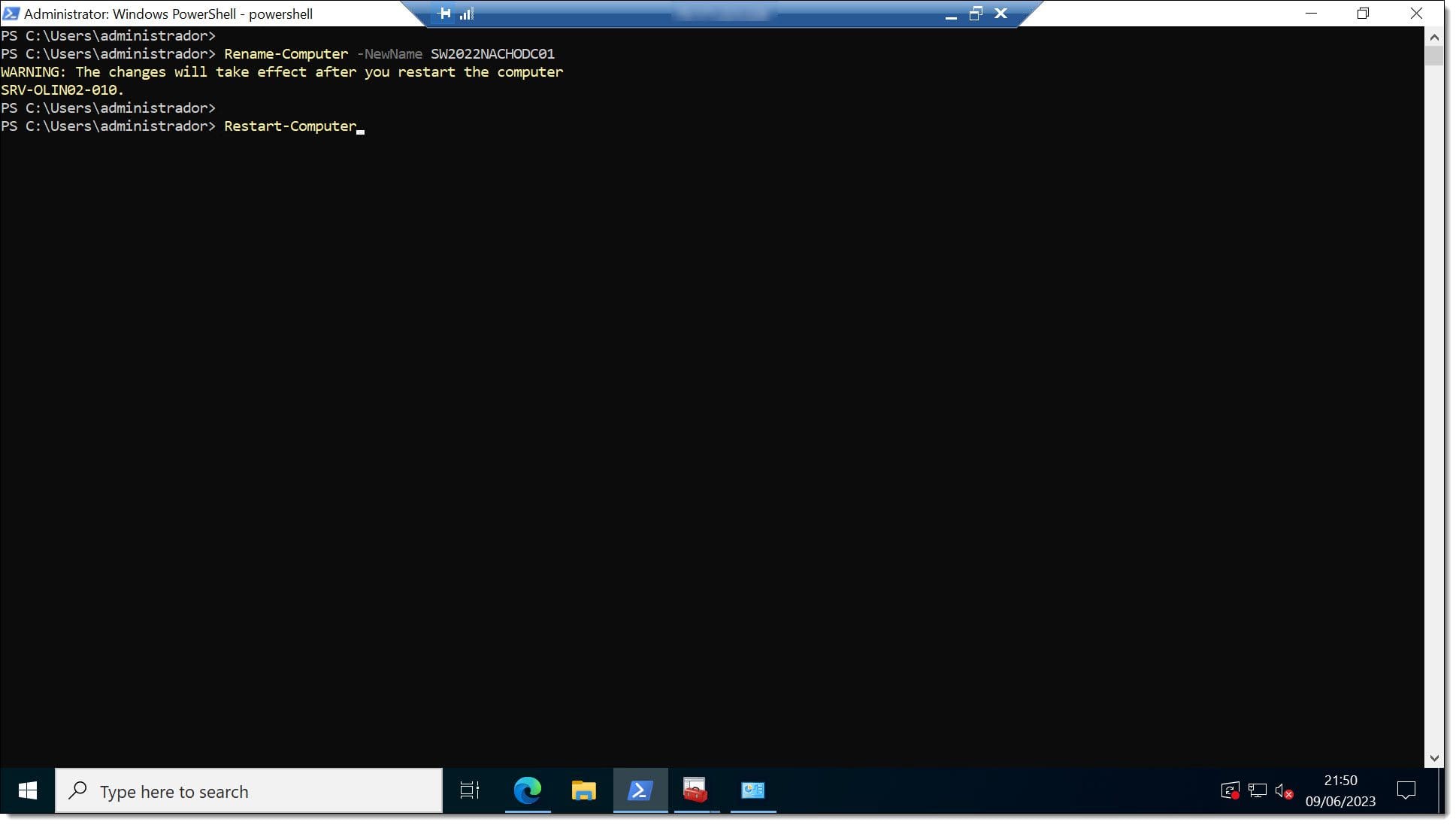Open Task View from taskbar

point(468,790)
